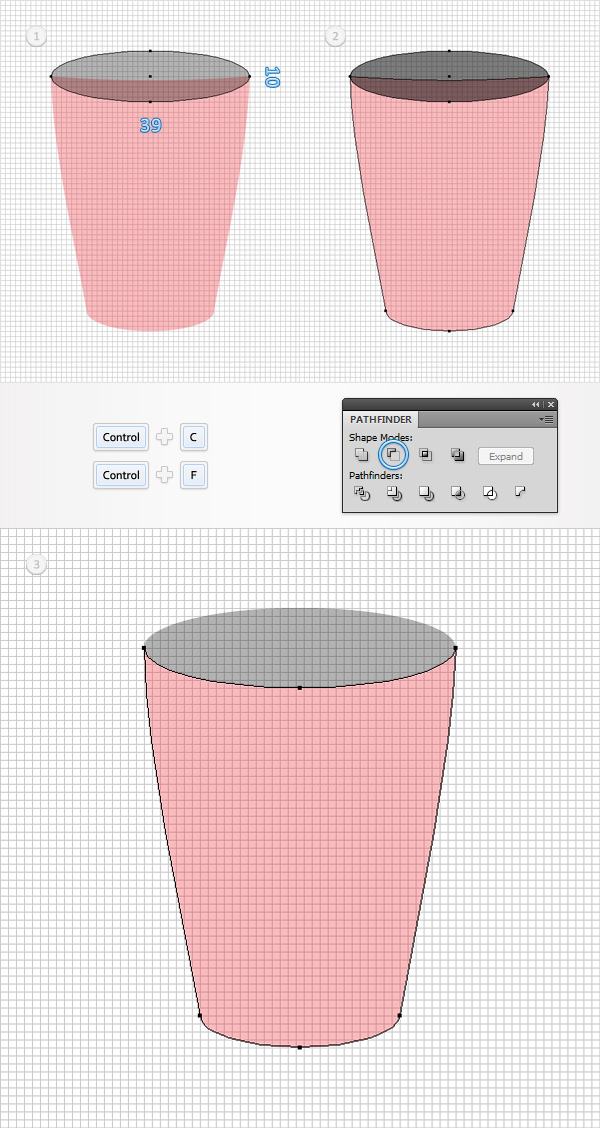
Task: Click right anchor of step one ellipse
Action: (x=249, y=76)
